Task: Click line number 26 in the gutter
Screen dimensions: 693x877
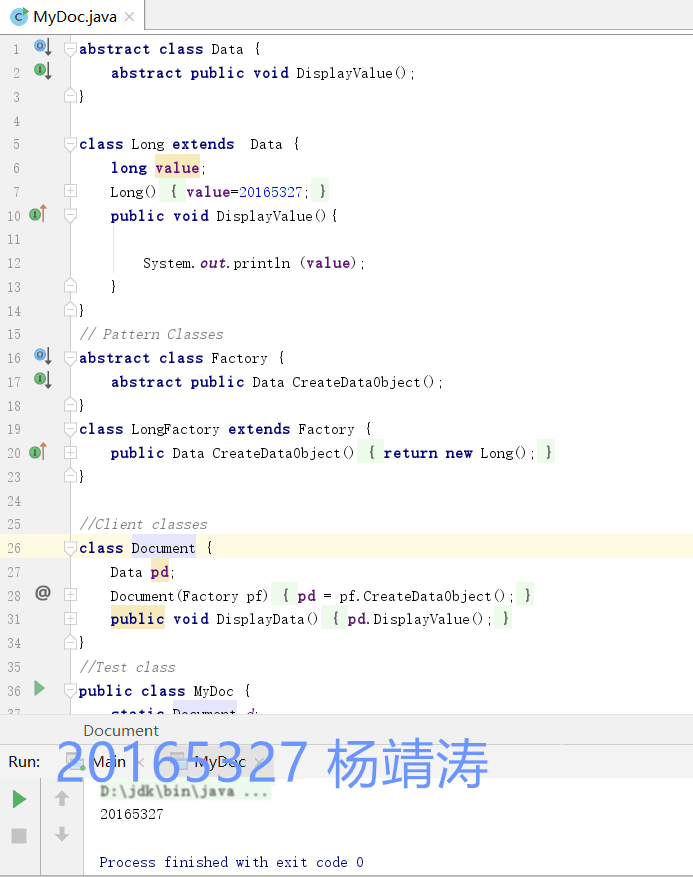Action: tap(13, 548)
